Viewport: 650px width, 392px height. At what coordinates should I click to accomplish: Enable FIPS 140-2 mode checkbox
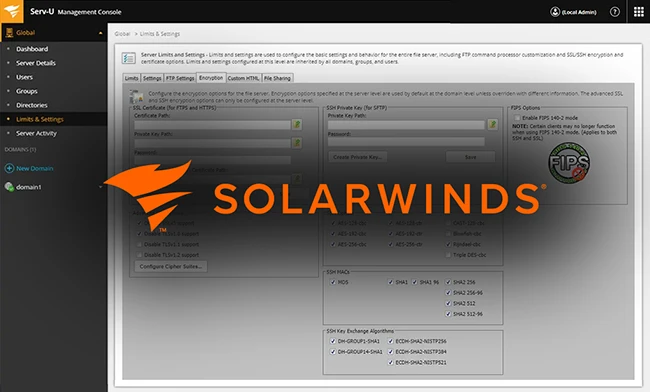coord(517,118)
